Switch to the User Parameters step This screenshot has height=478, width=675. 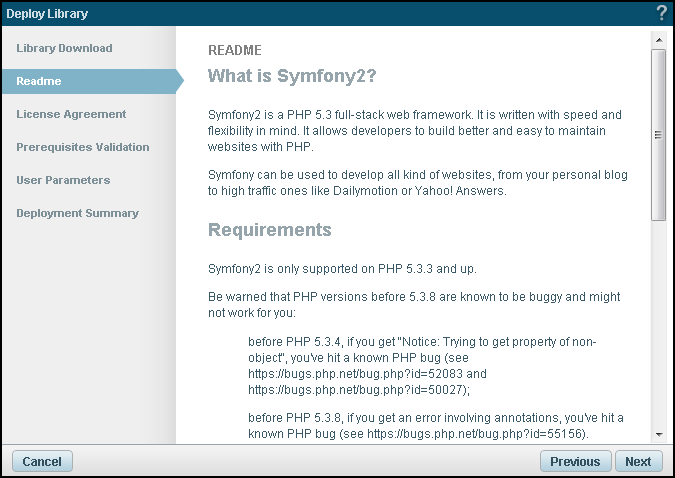63,180
